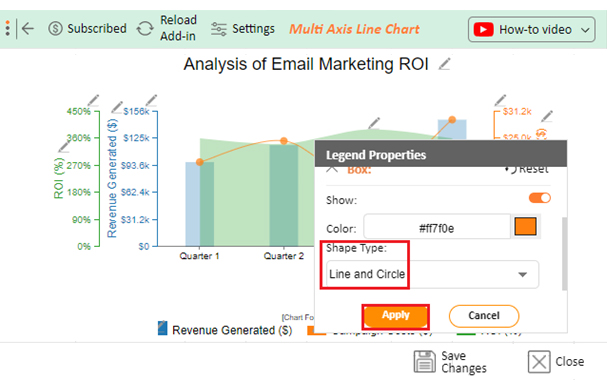Open Settings with the sliders icon
The height and width of the screenshot is (390, 607).
pyautogui.click(x=219, y=29)
